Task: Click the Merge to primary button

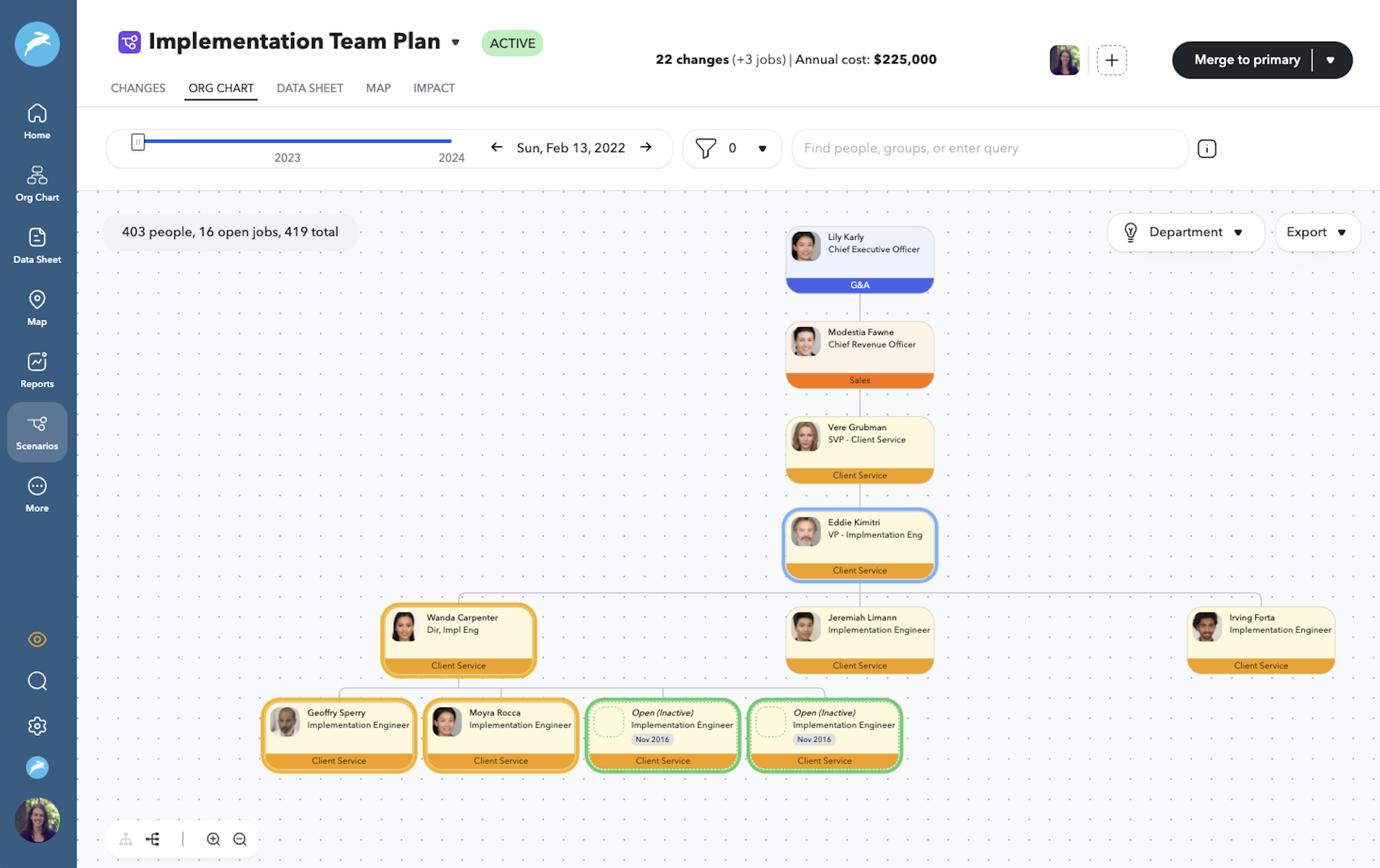Action: point(1247,60)
